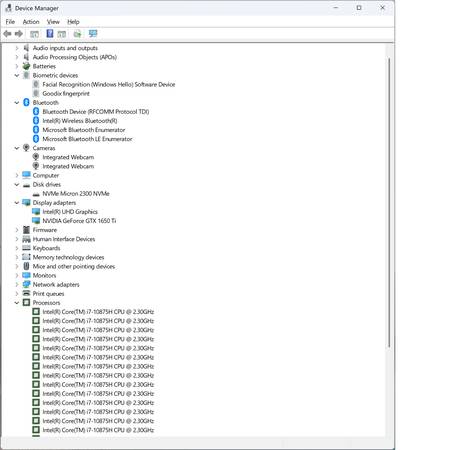Select Intel(R) Wireless Bluetooth(R) device

80,121
